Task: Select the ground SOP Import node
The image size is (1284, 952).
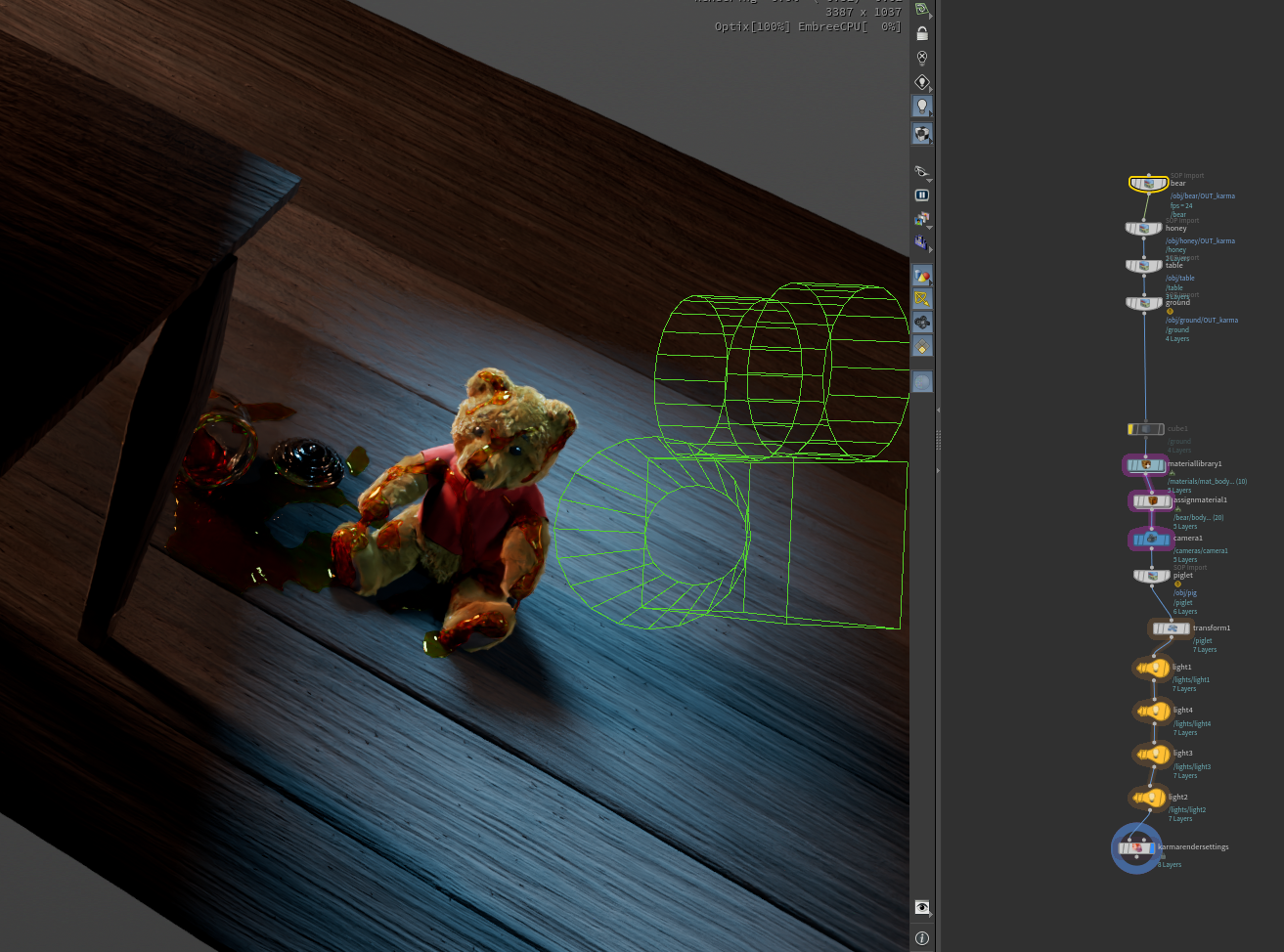Action: pyautogui.click(x=1144, y=303)
